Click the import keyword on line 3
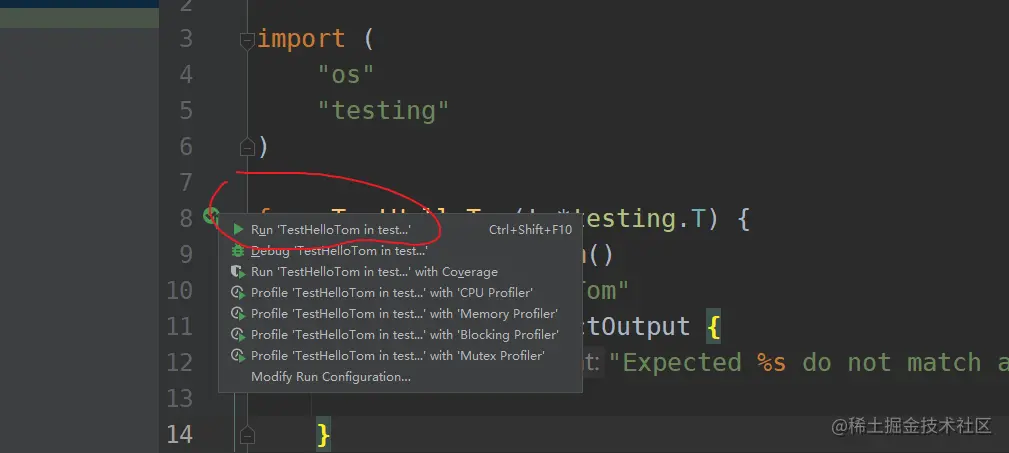Screen dimensions: 1009x453 point(301,39)
